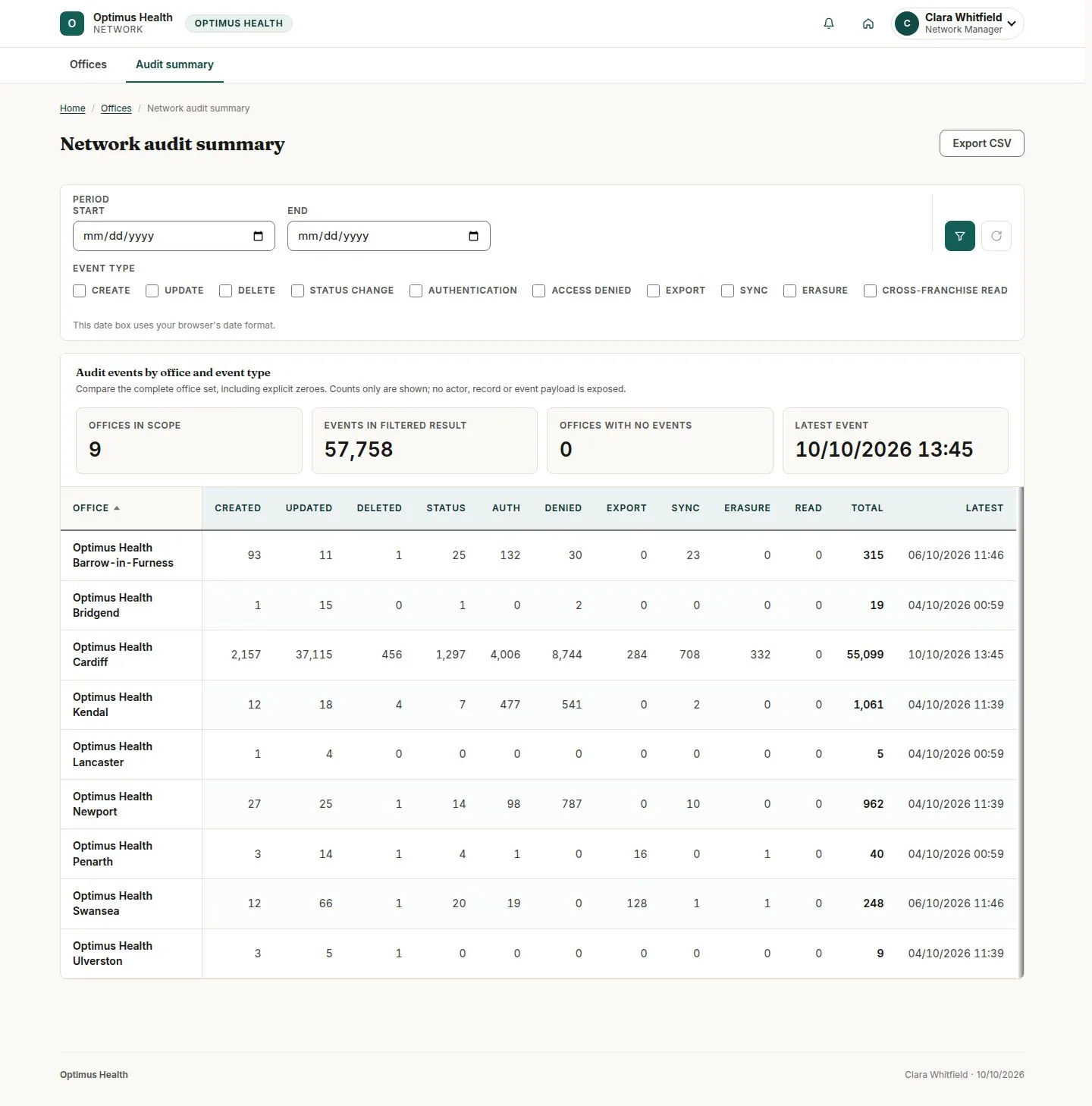The width and height of the screenshot is (1092, 1106).
Task: Tick the Erasure checkbox
Action: pyautogui.click(x=789, y=291)
